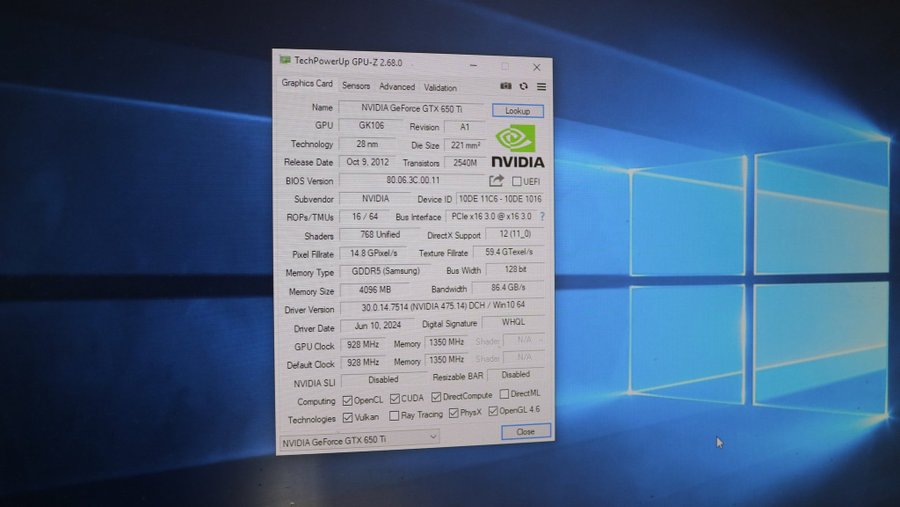This screenshot has height=507, width=900.
Task: Click the Subvendor field showing NVIDIA
Action: 375,198
